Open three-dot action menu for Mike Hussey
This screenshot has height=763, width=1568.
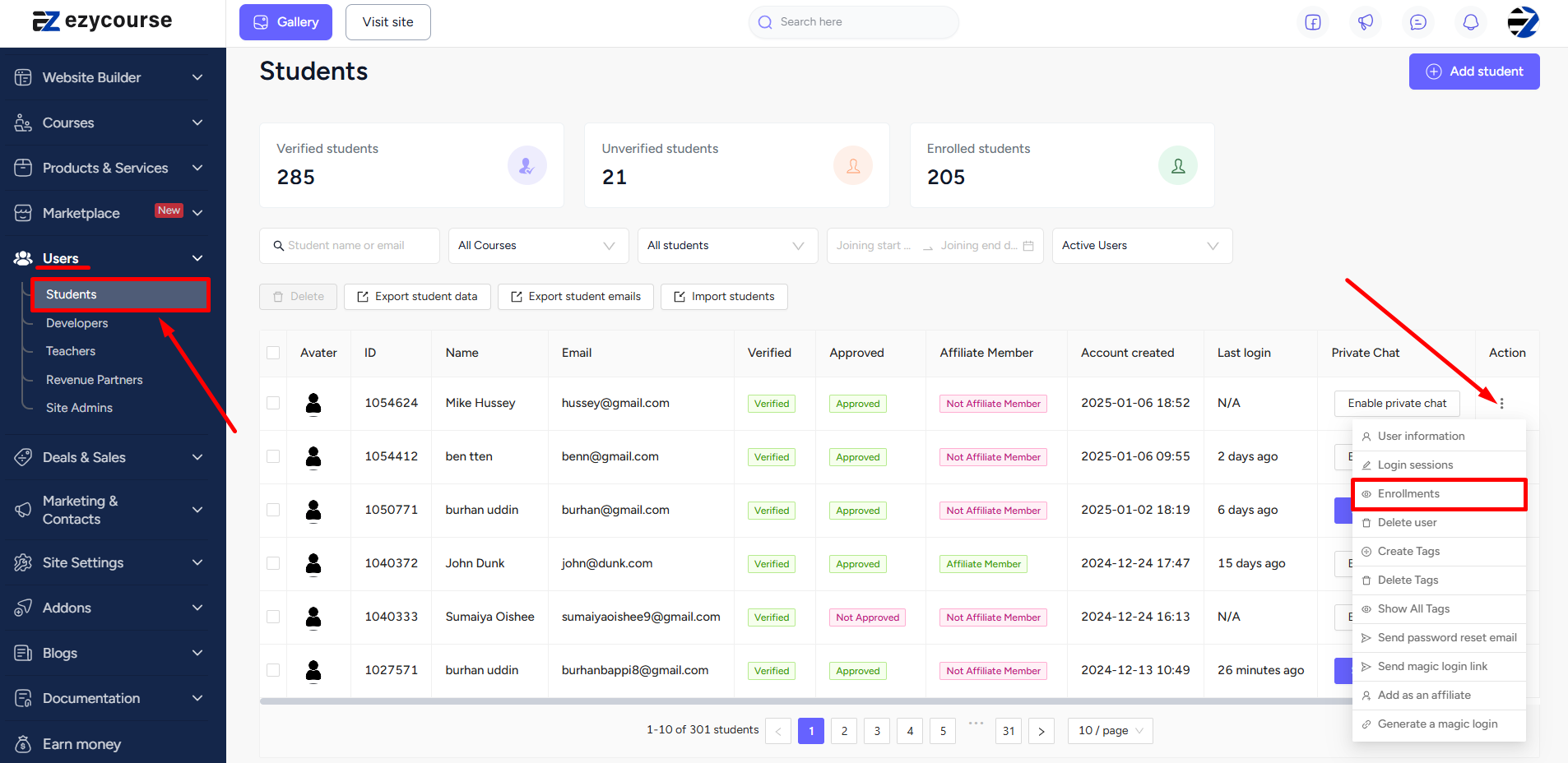(x=1501, y=404)
